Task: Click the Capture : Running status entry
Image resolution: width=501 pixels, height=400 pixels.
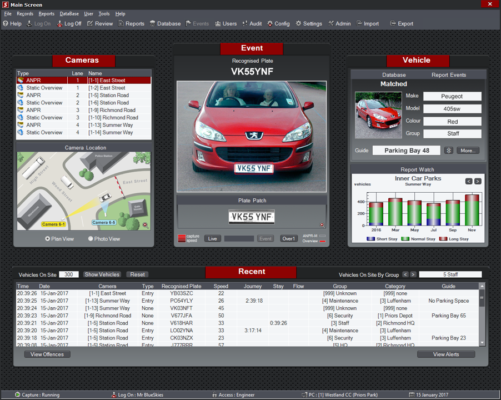Action: [x=37, y=395]
